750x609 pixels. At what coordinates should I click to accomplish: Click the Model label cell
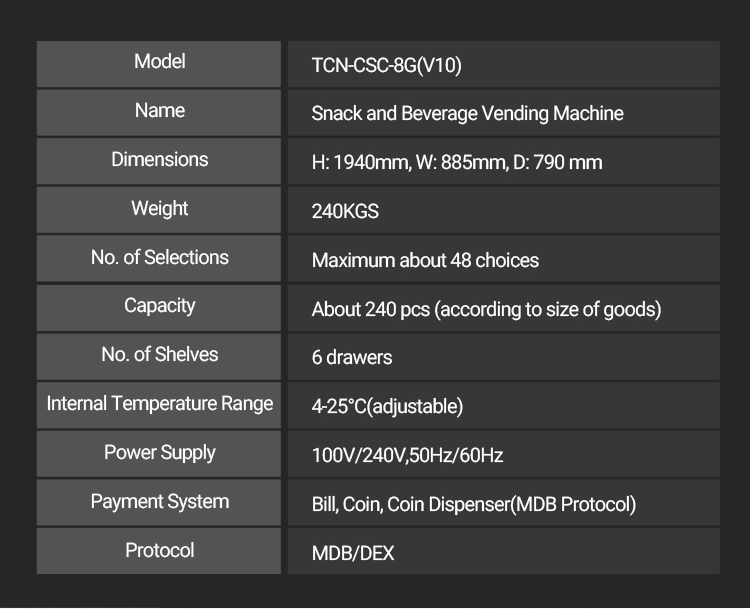point(160,62)
